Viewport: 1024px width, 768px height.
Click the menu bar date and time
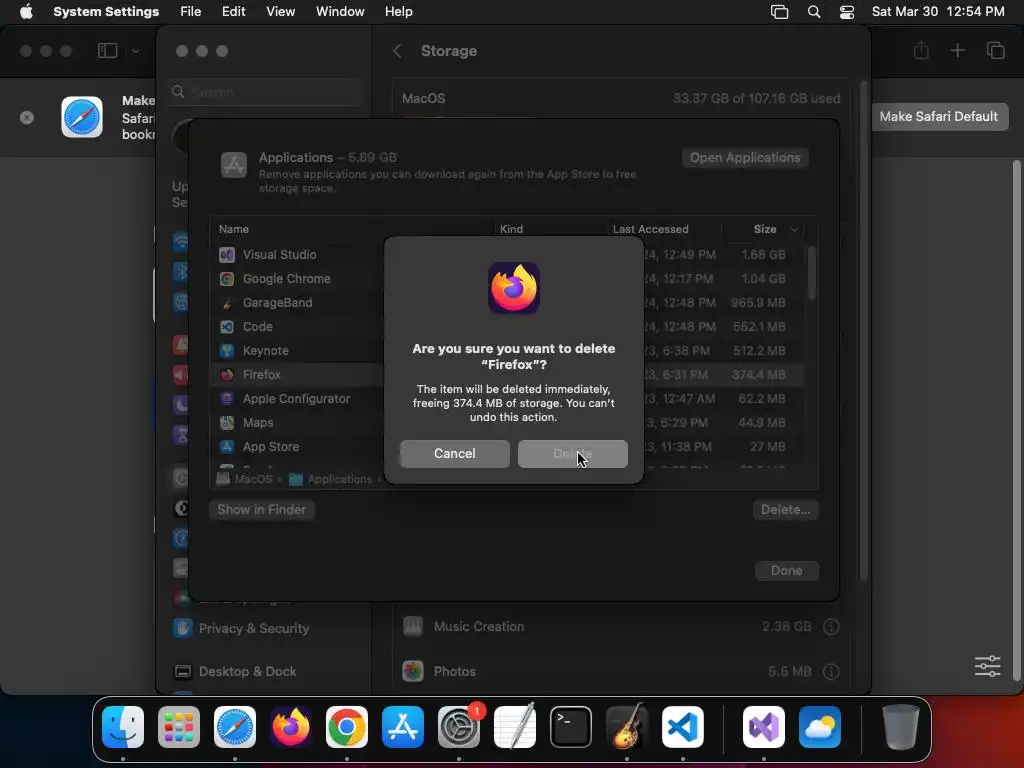click(x=938, y=12)
